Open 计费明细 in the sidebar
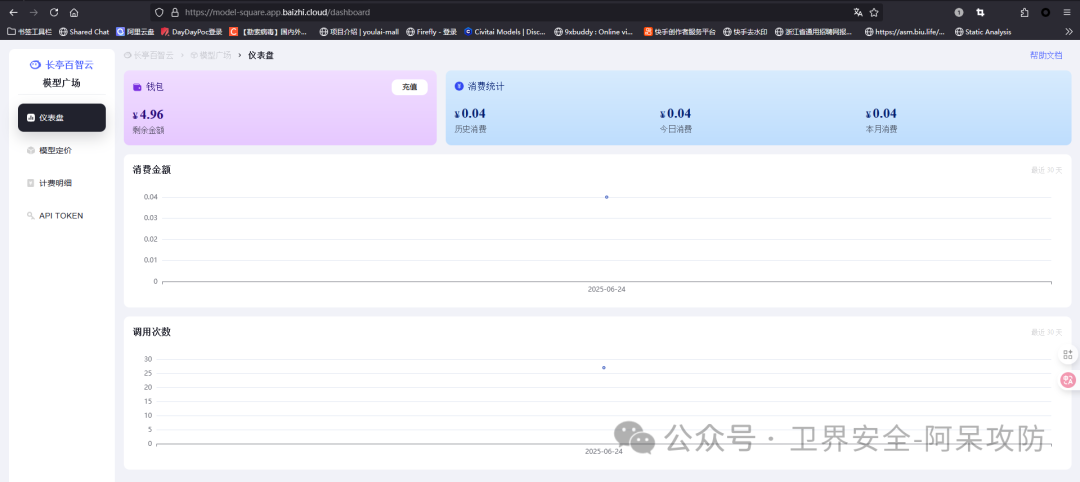The height and width of the screenshot is (482, 1080). 62,183
